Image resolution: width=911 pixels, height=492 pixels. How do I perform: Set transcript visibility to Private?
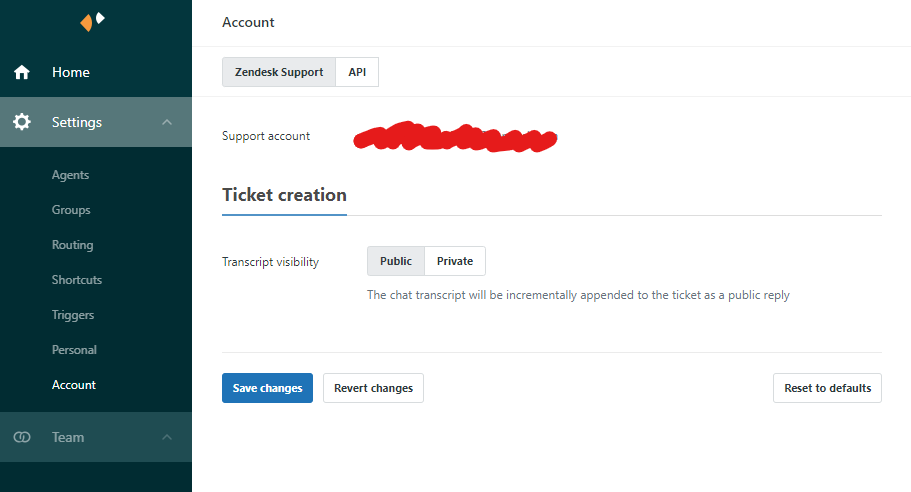(x=455, y=261)
